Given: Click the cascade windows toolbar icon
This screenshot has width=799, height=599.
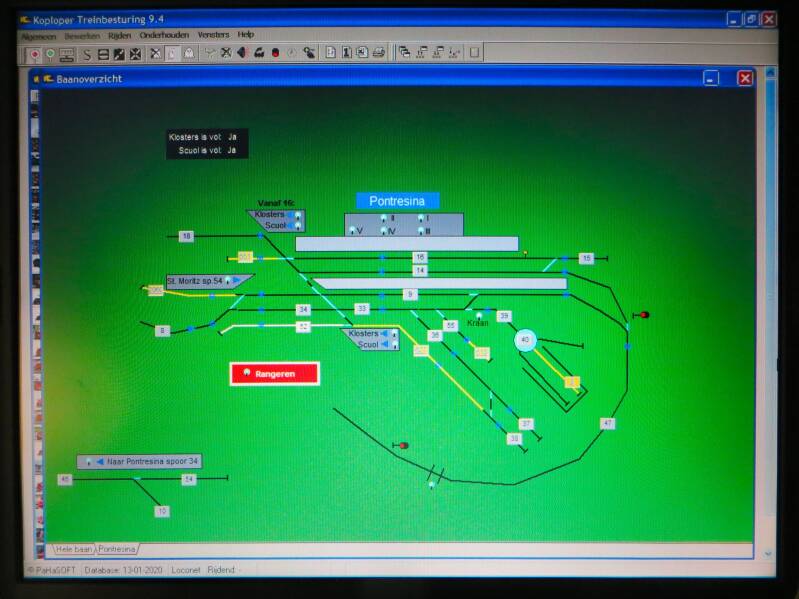Looking at the screenshot, I should tap(405, 52).
